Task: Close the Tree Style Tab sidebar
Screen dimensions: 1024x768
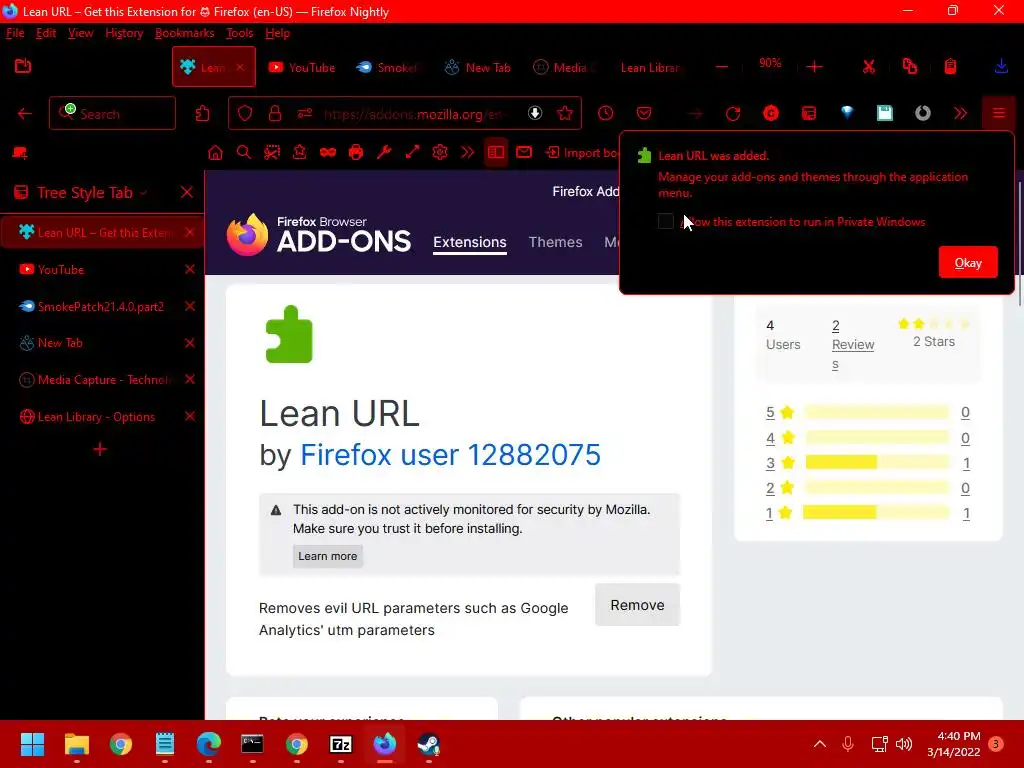Action: (186, 192)
